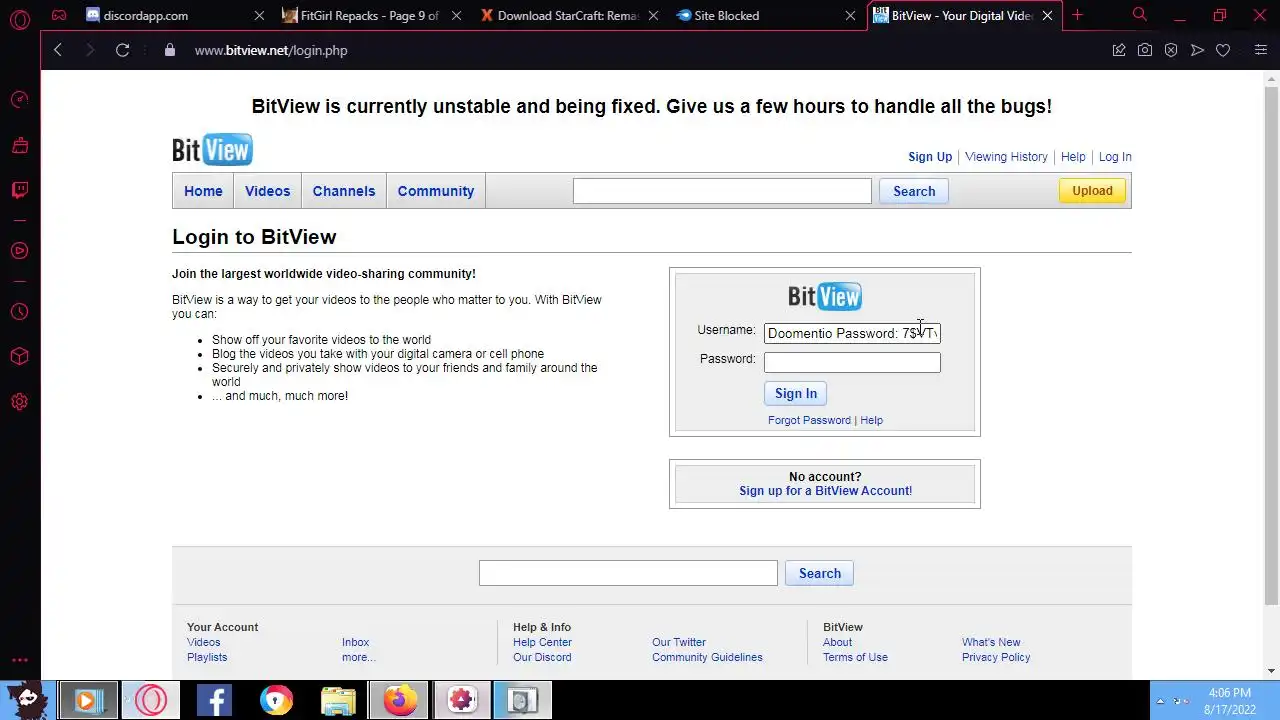Open Settings gear in Opera sidebar
1280x720 pixels.
pos(19,402)
